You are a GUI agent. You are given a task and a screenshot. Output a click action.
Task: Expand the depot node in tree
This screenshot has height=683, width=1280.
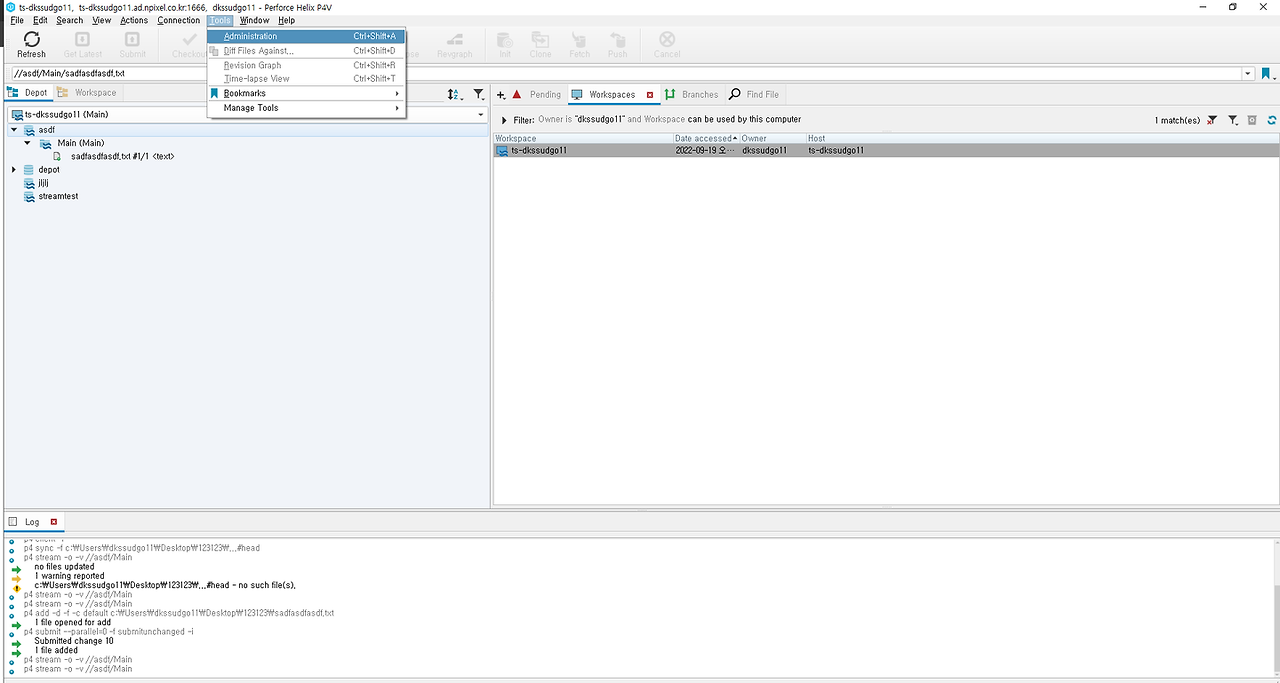pyautogui.click(x=14, y=170)
